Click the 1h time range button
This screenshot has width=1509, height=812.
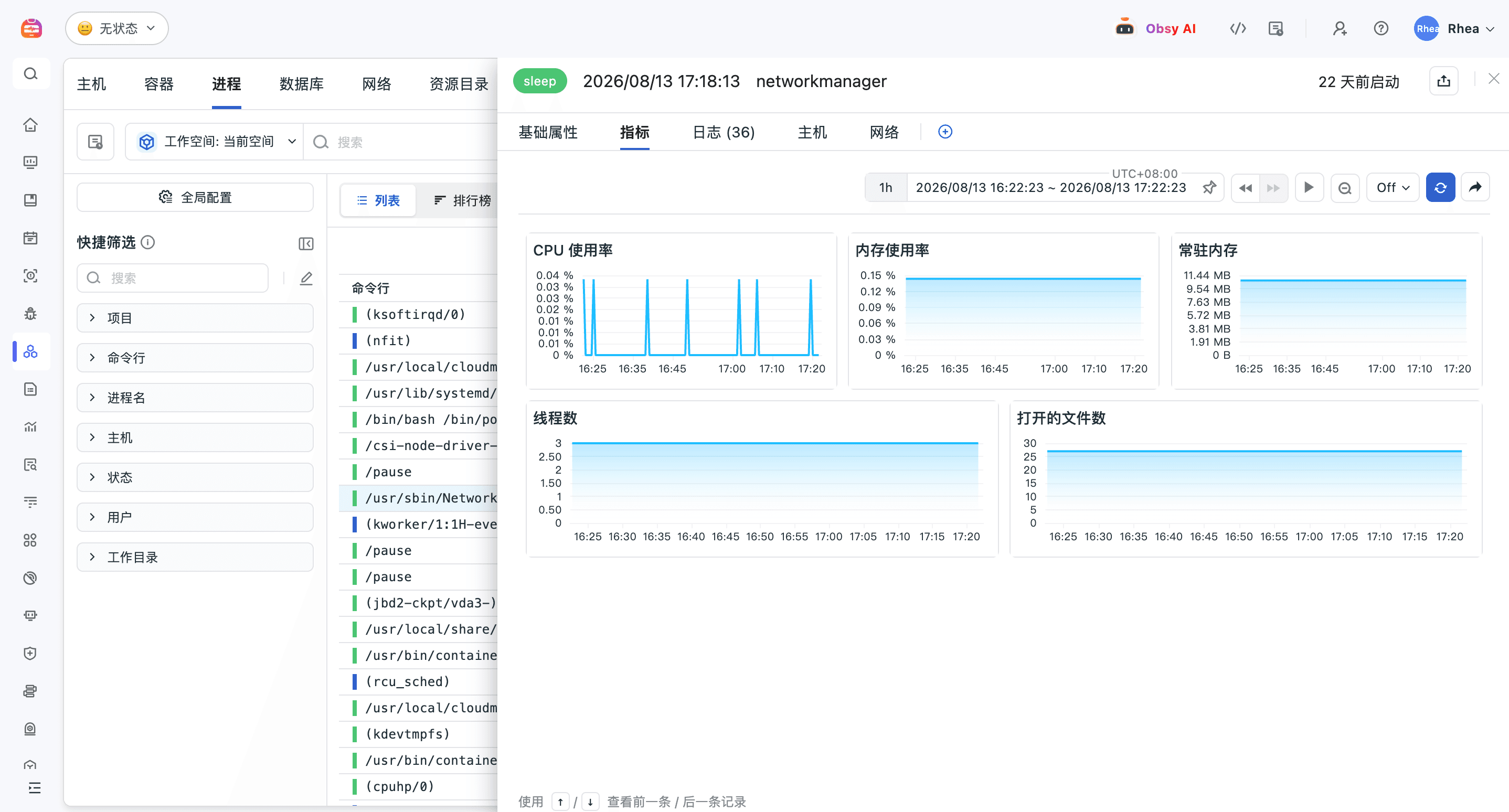[886, 187]
